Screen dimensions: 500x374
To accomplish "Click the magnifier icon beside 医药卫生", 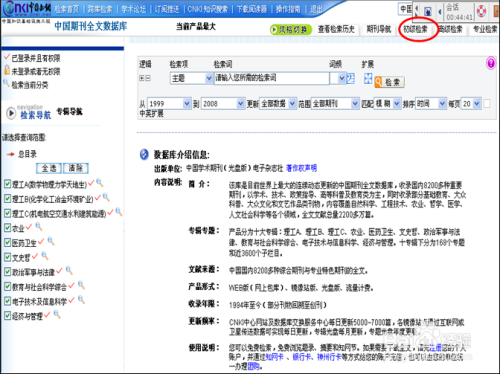I will (51, 241).
